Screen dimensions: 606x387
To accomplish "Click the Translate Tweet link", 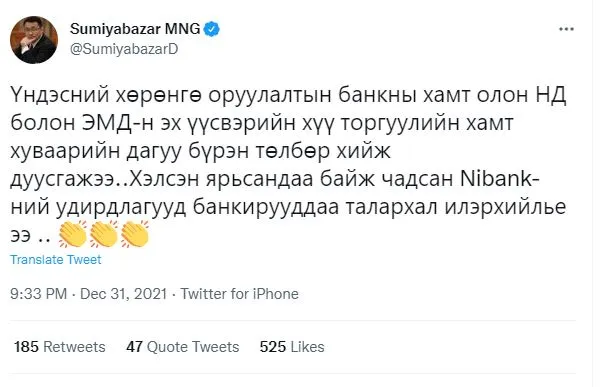I will (56, 259).
